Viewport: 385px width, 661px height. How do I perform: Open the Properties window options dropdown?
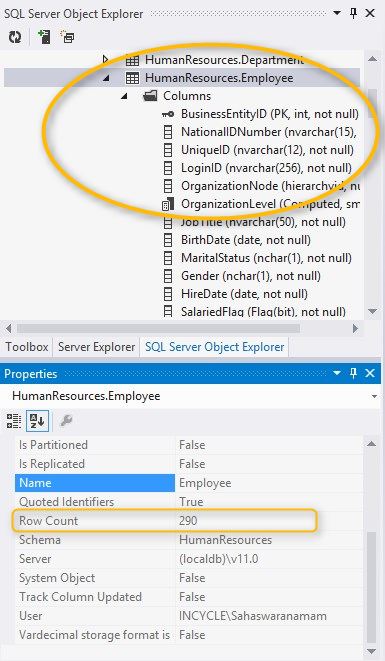point(337,373)
